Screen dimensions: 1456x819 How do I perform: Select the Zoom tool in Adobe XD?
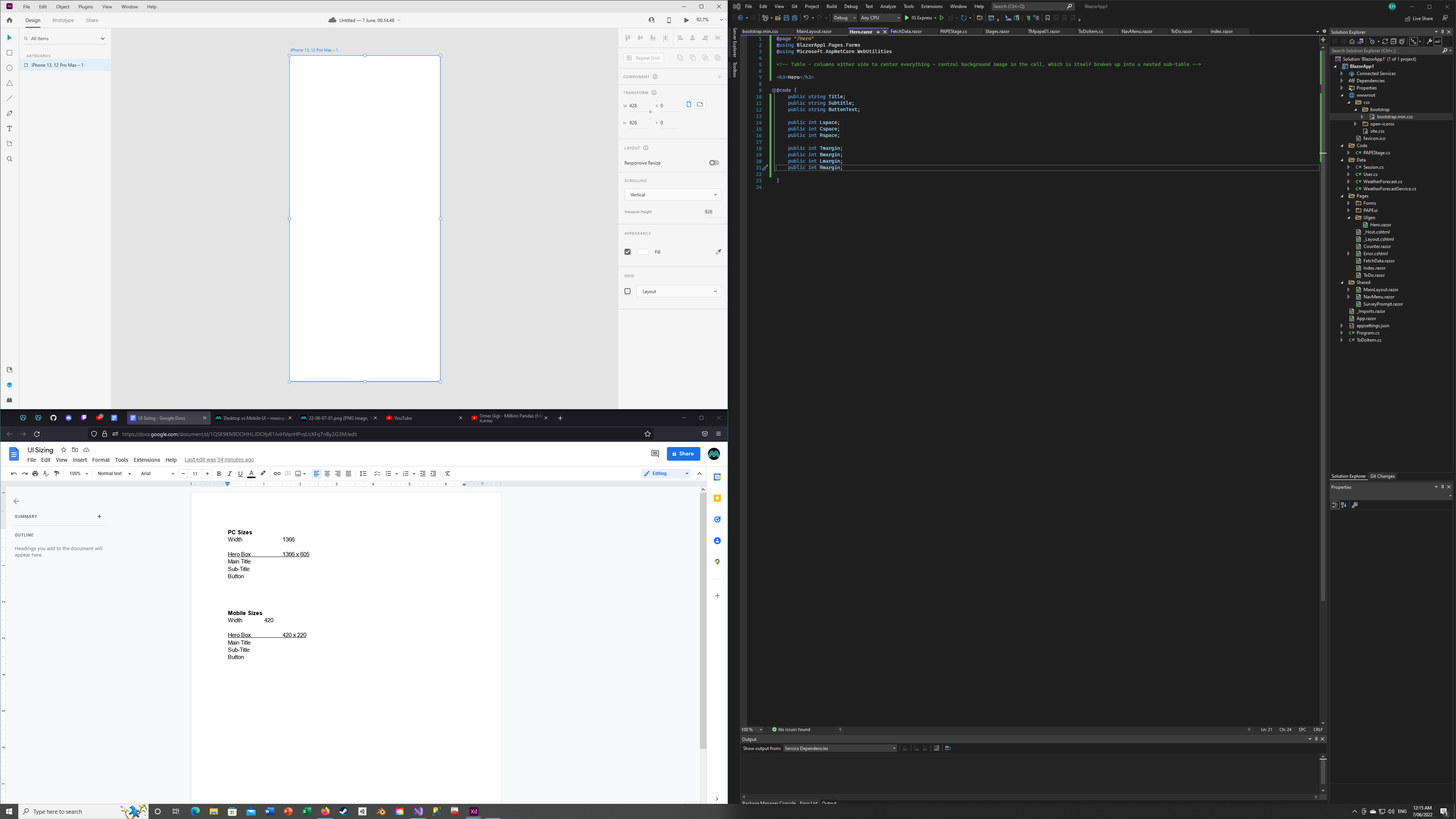click(9, 159)
